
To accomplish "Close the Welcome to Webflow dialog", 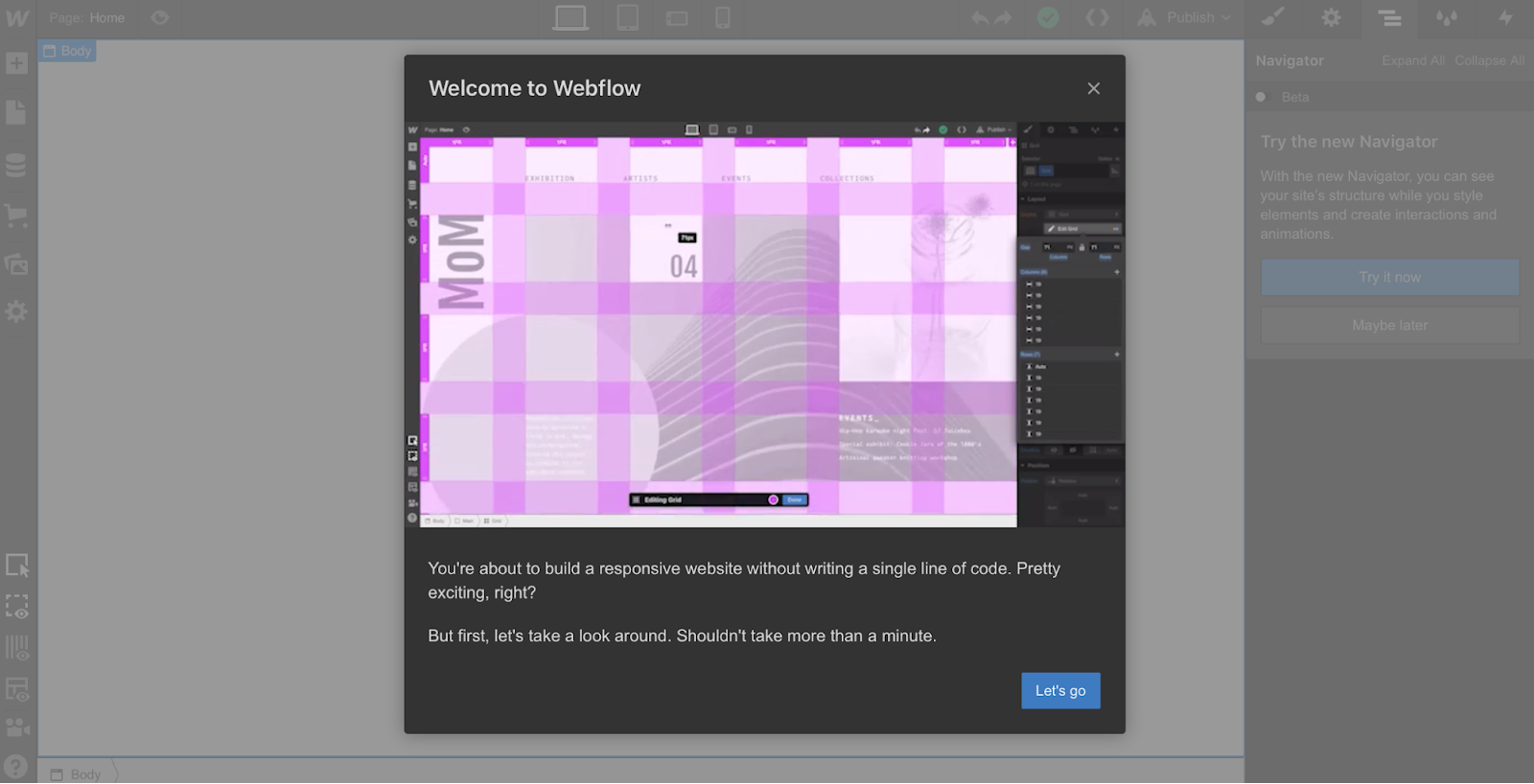I will 1094,88.
